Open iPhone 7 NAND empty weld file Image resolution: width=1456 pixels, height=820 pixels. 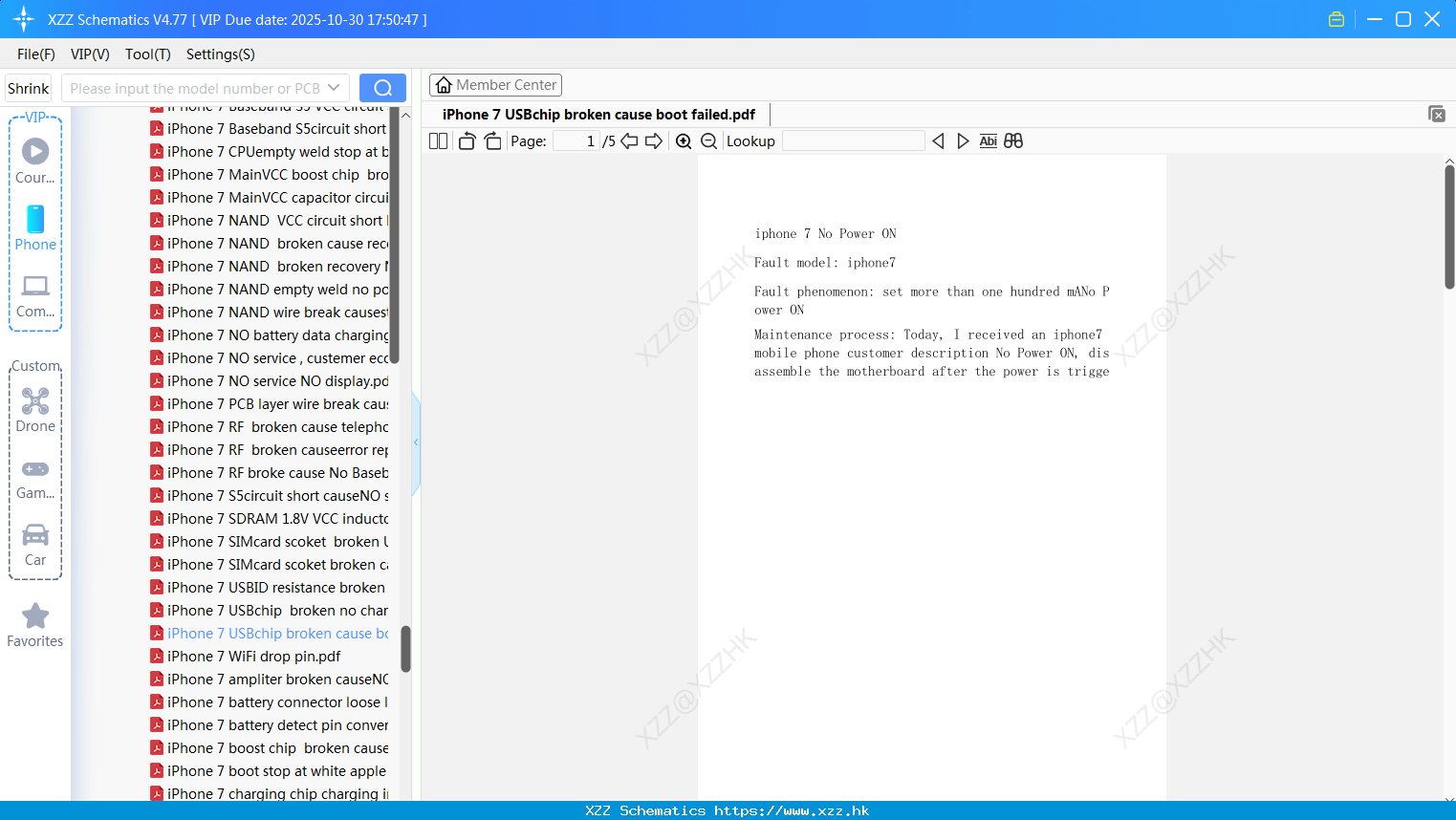(269, 290)
